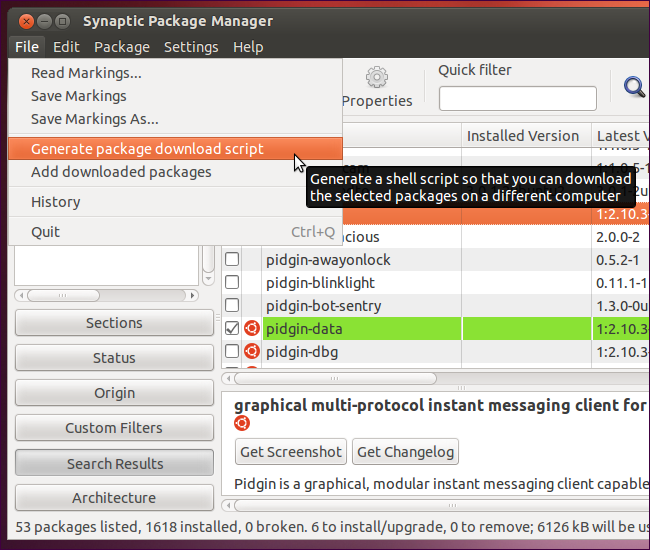Click the Get Screenshot button
Viewport: 650px width, 550px height.
[x=291, y=452]
